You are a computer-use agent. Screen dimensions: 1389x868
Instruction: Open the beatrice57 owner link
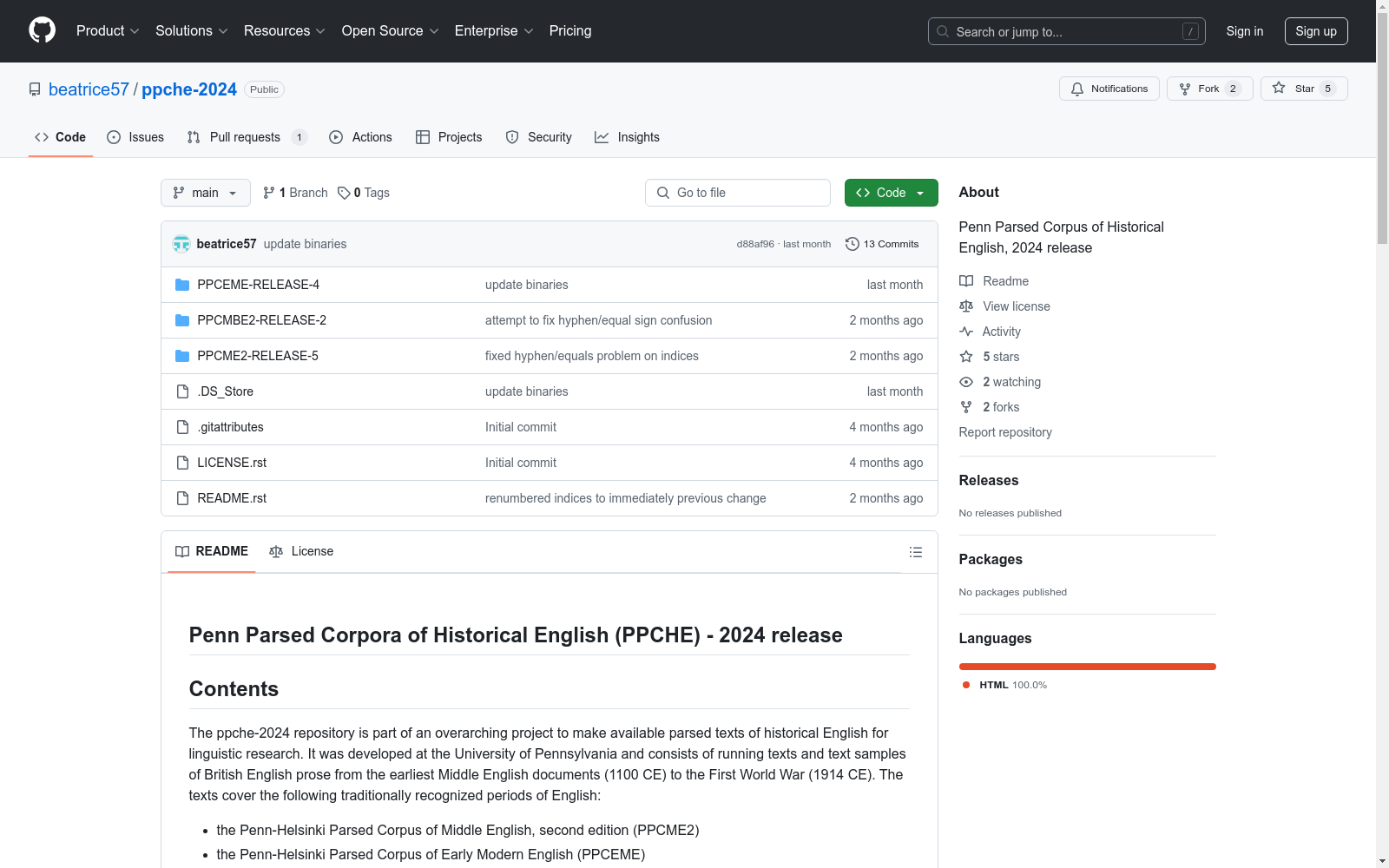tap(89, 89)
